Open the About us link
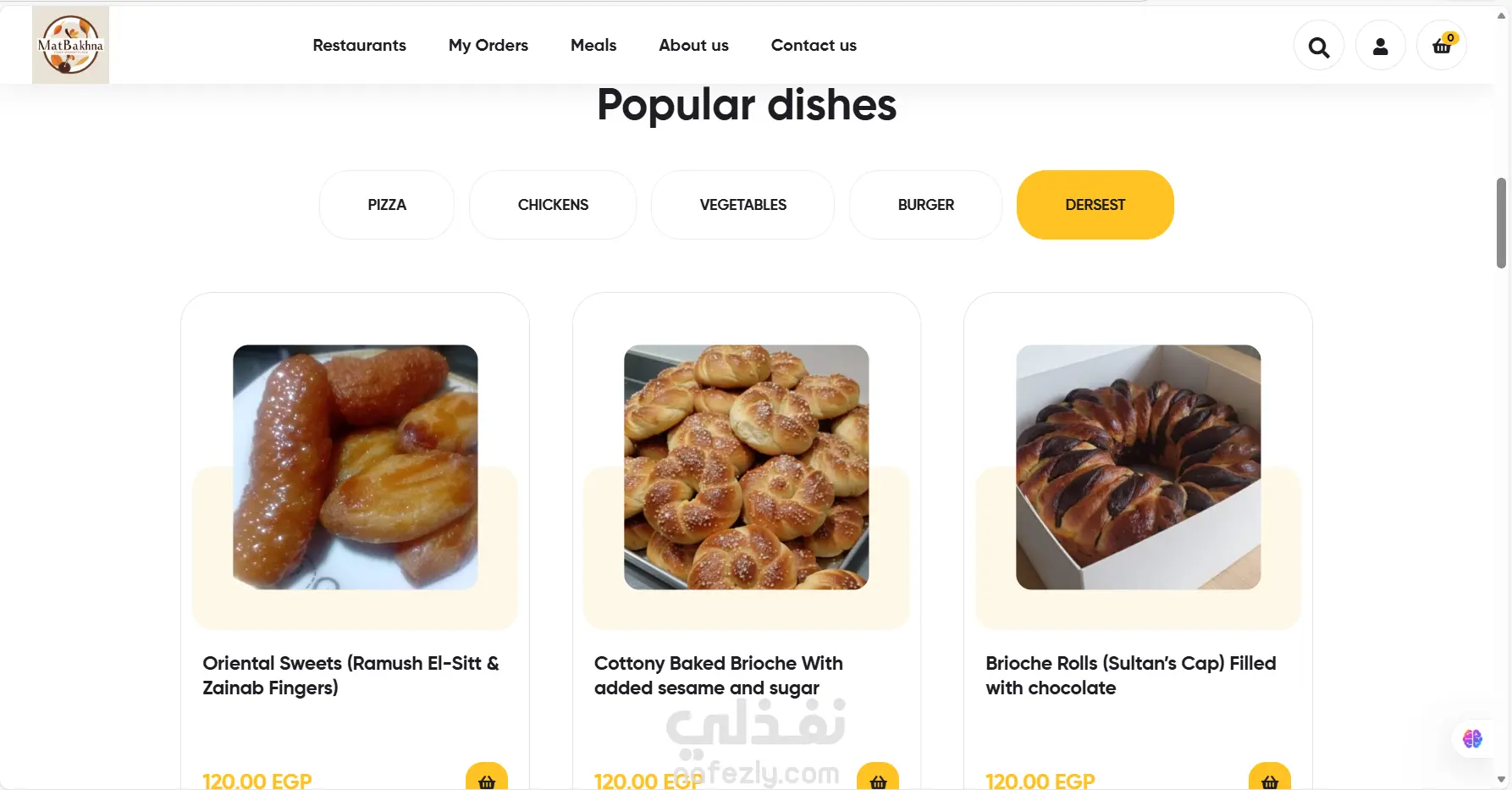The image size is (1512, 790). [x=693, y=46]
